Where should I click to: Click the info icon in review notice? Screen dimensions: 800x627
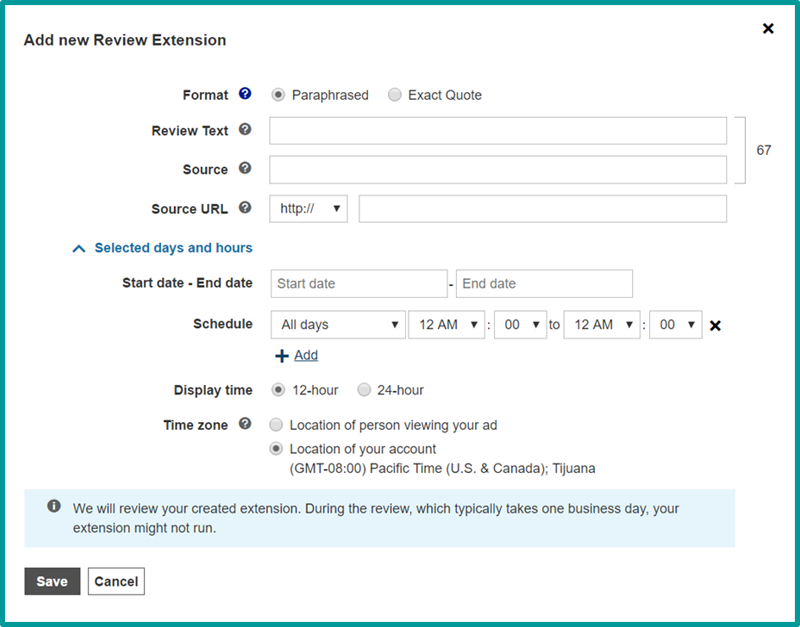click(x=54, y=506)
